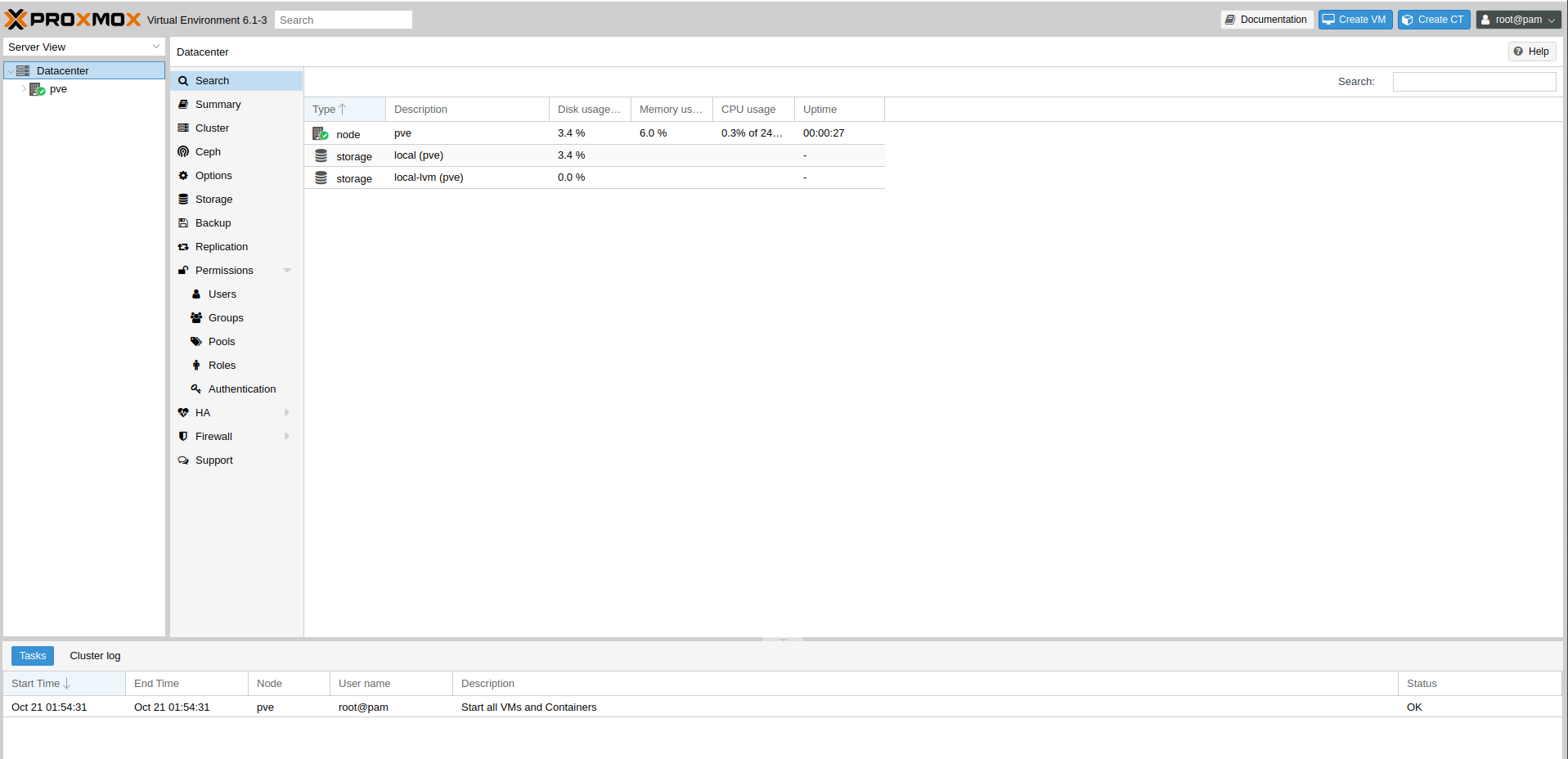Click the Replication arrows icon
The image size is (1568, 759).
click(x=183, y=247)
